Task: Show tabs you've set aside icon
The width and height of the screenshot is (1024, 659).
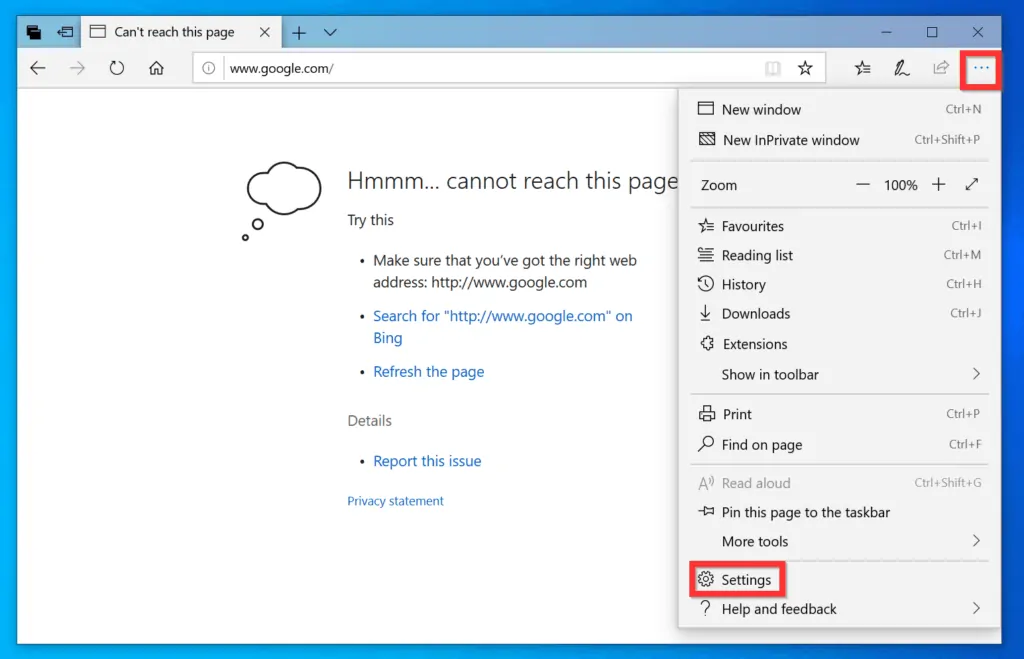Action: click(34, 32)
